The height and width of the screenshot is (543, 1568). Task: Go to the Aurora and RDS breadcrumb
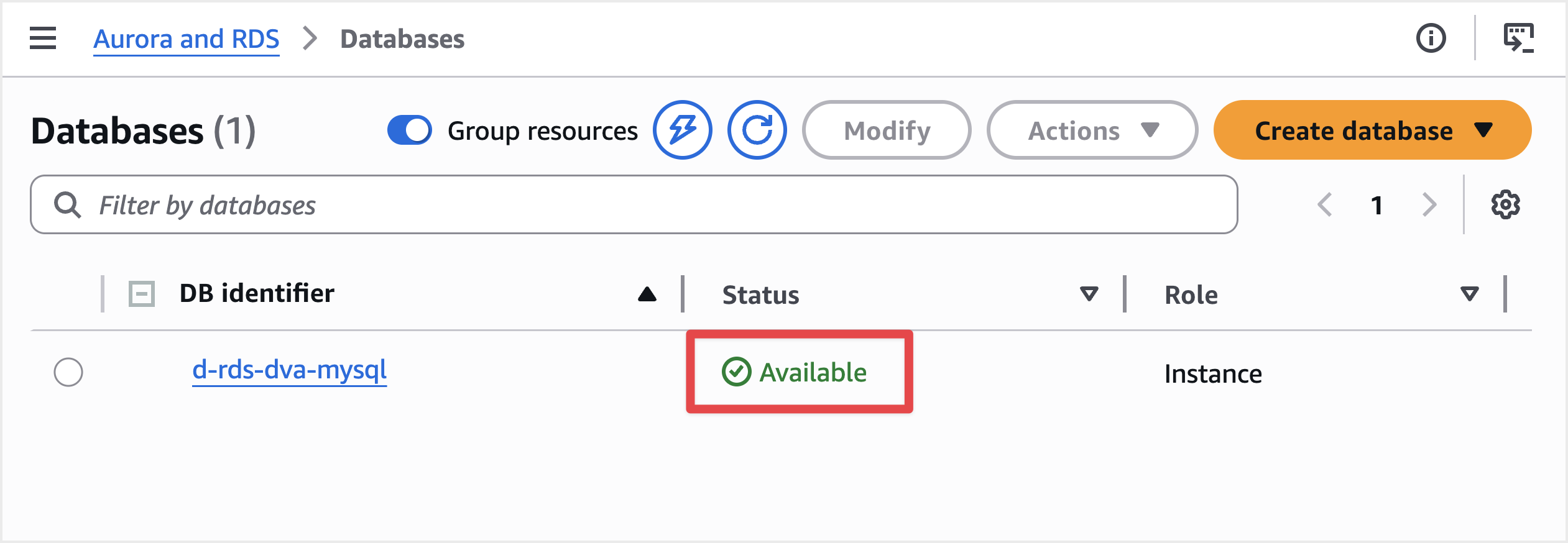[187, 39]
